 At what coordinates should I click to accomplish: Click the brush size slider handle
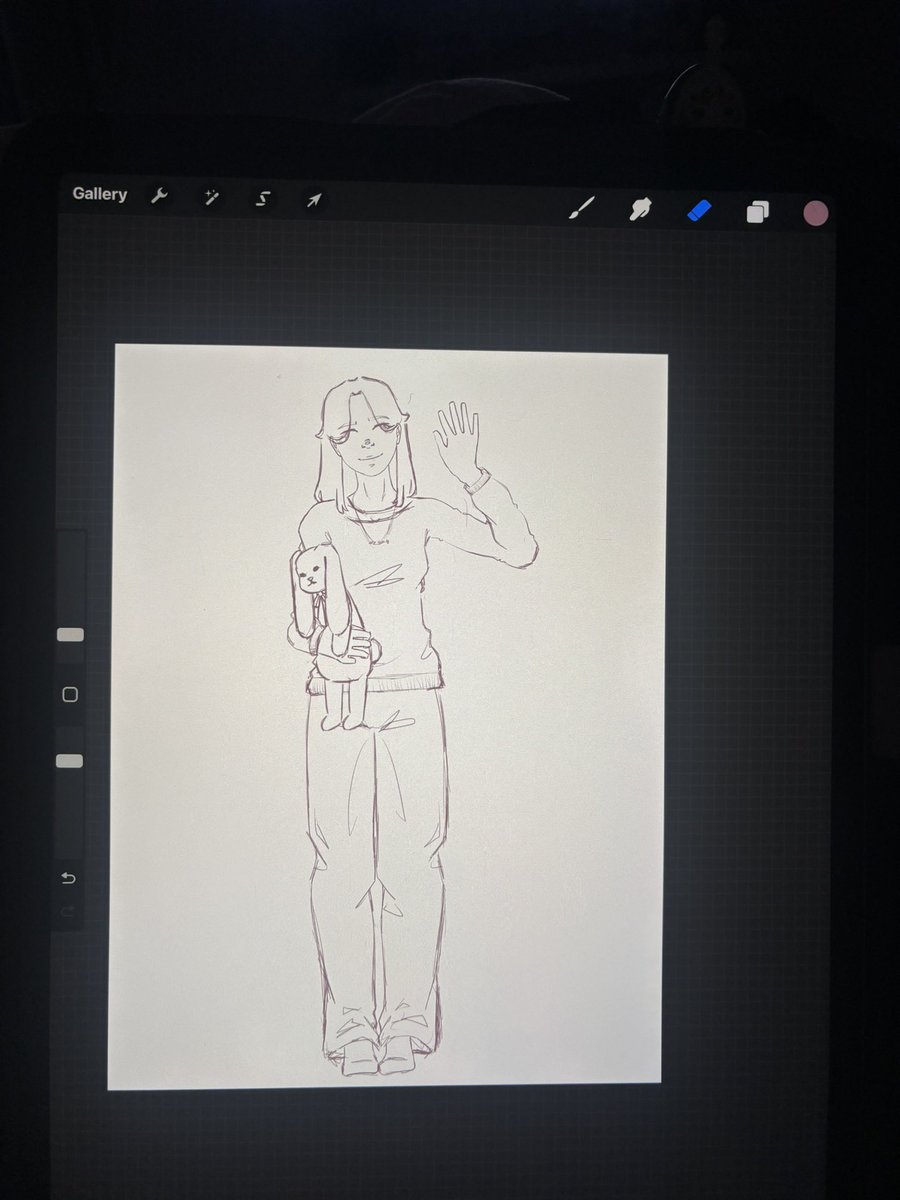point(71,634)
